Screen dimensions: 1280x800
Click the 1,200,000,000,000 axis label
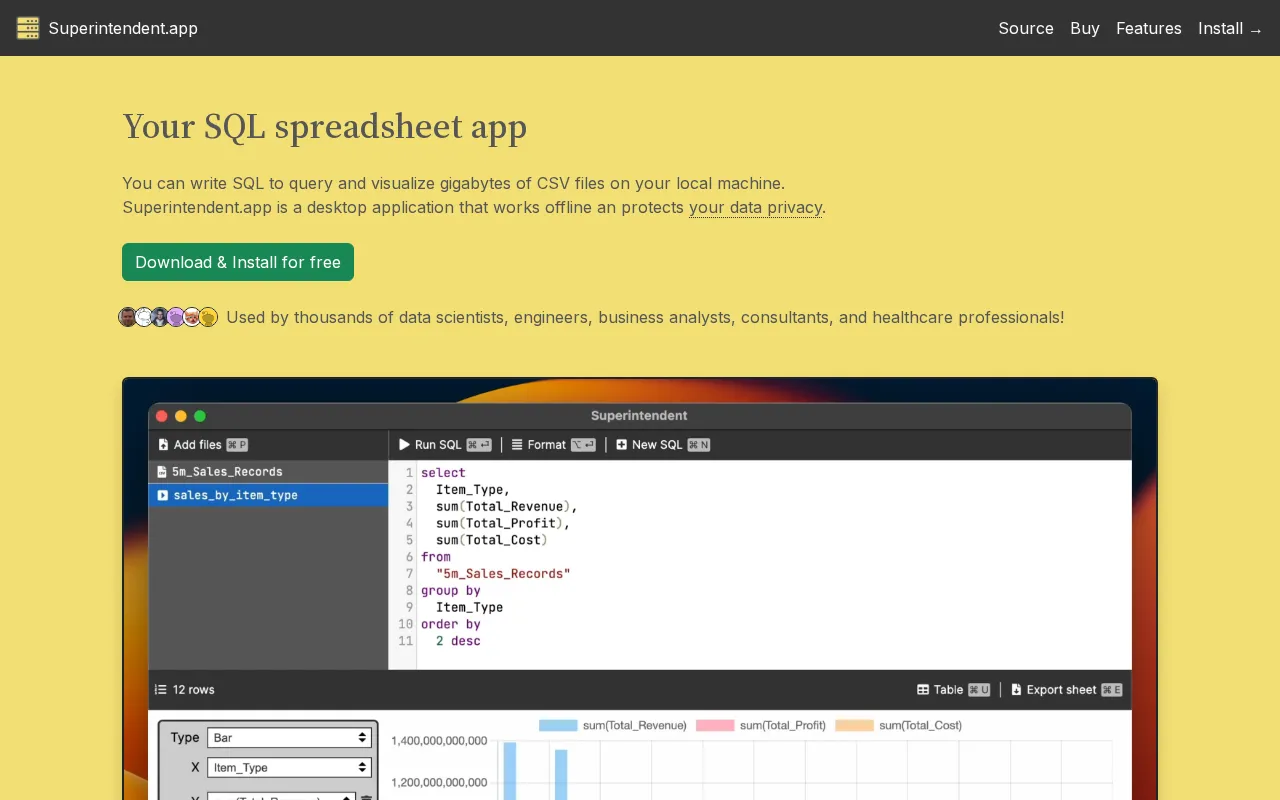439,782
